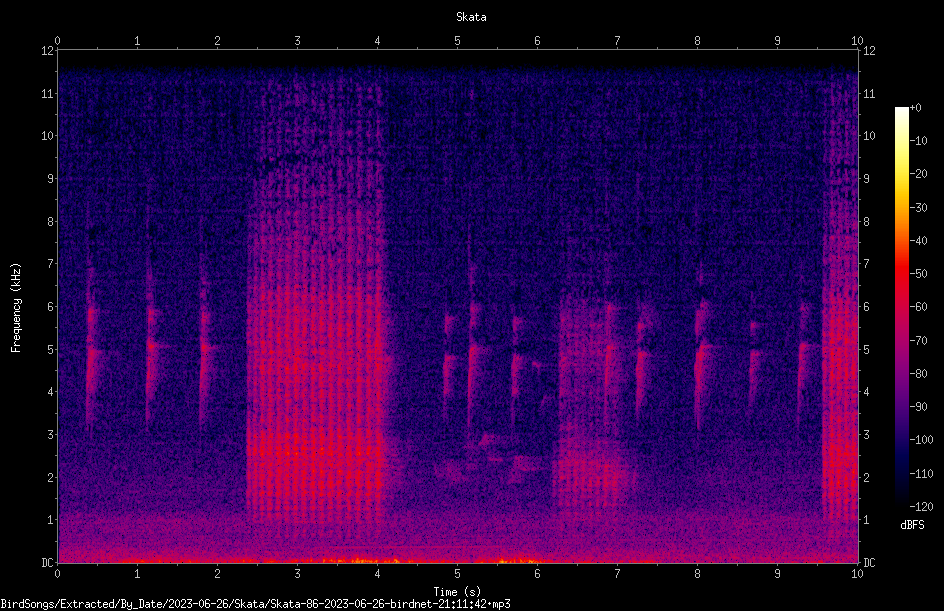Click the "-30" color scale label
Viewport: 944px width, 611px height.
pyautogui.click(x=918, y=208)
